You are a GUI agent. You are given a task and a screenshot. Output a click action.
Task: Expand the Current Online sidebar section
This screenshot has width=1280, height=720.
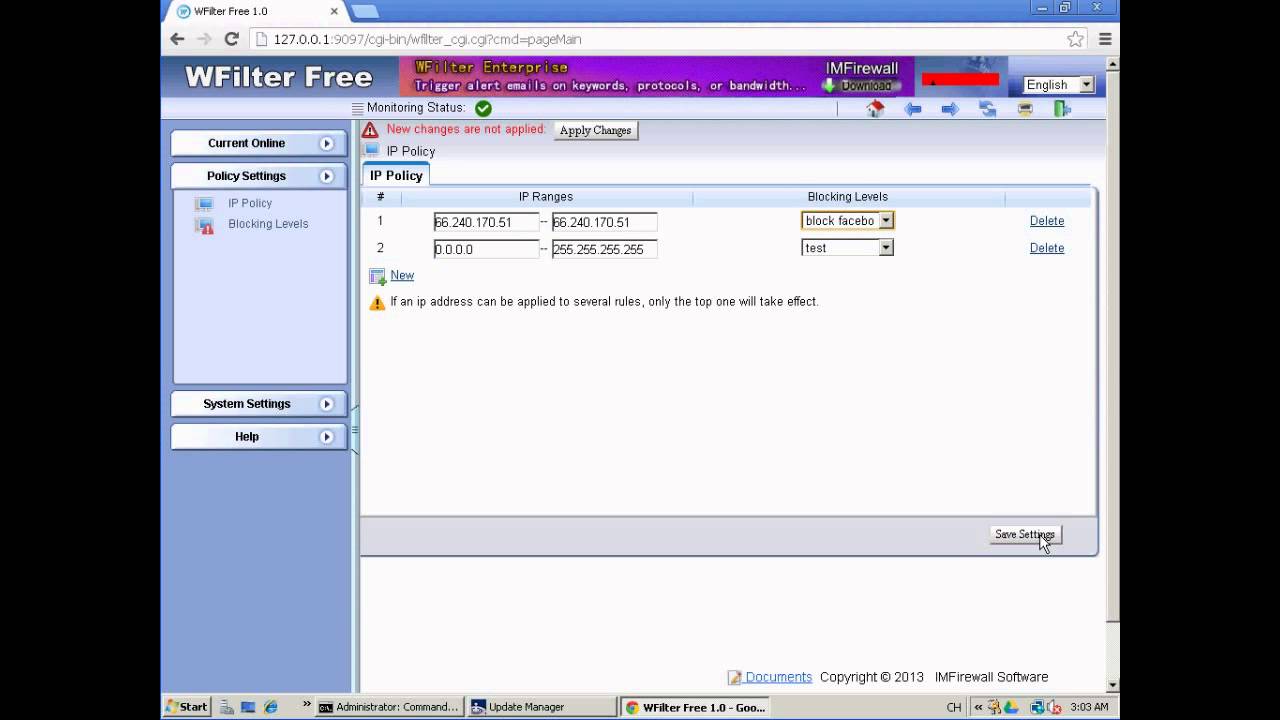click(259, 143)
